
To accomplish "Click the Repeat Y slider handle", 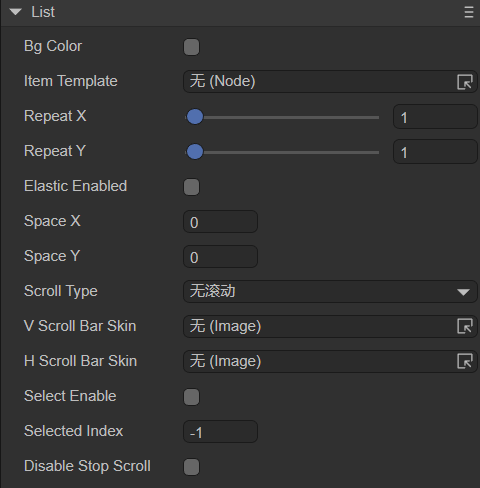I will click(195, 152).
